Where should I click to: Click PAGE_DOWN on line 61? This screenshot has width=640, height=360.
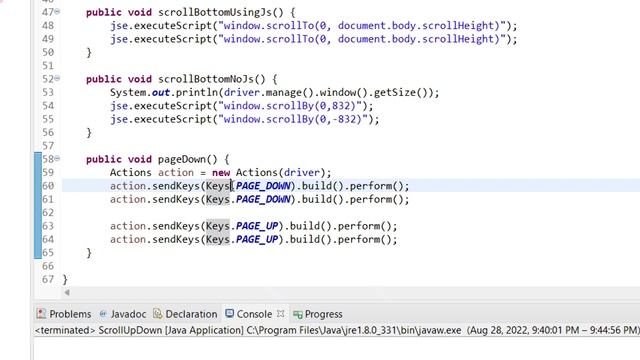click(263, 199)
